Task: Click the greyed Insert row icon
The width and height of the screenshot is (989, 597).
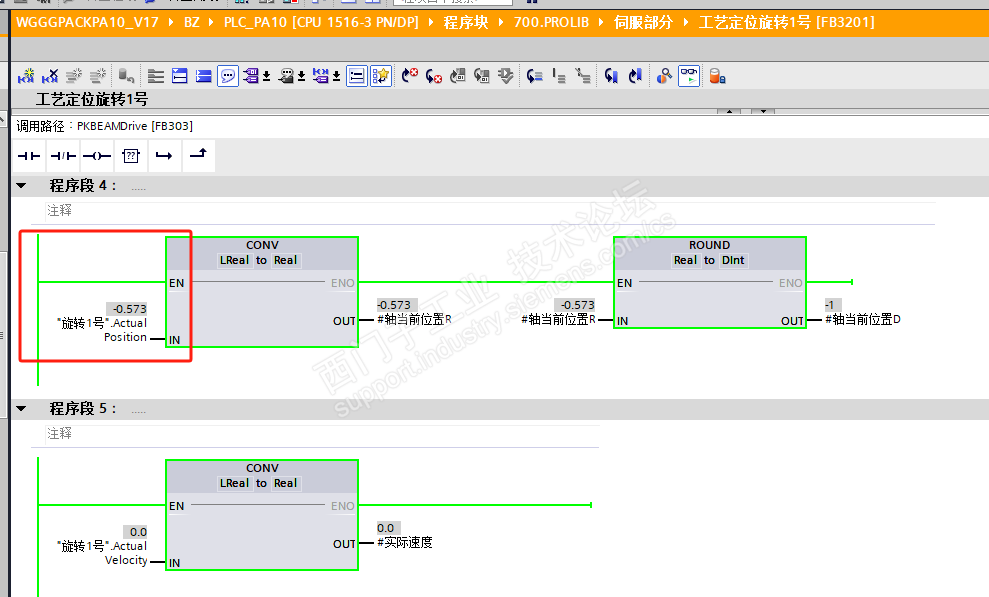Action: [74, 76]
